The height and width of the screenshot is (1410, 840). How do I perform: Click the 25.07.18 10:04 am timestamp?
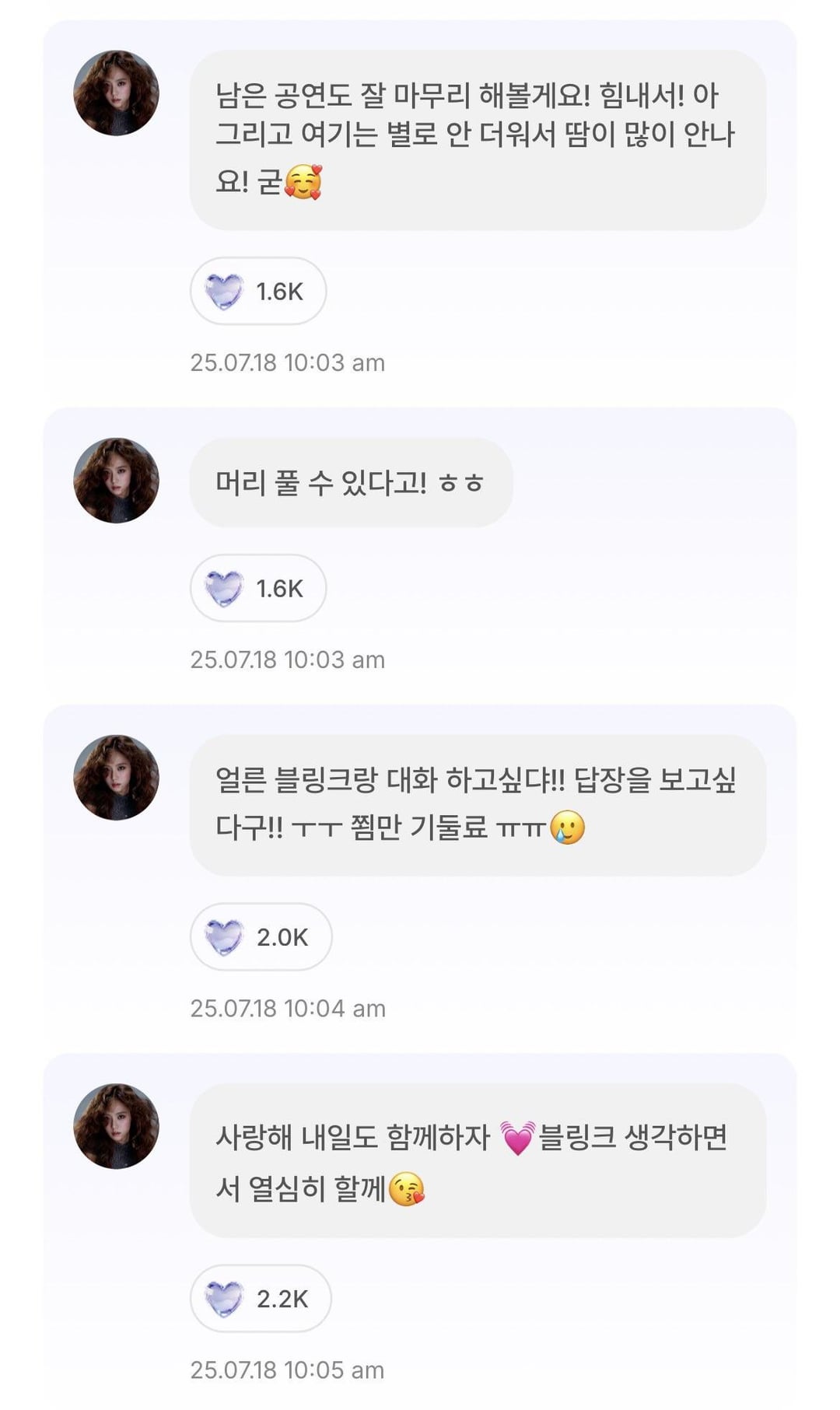[x=288, y=1009]
